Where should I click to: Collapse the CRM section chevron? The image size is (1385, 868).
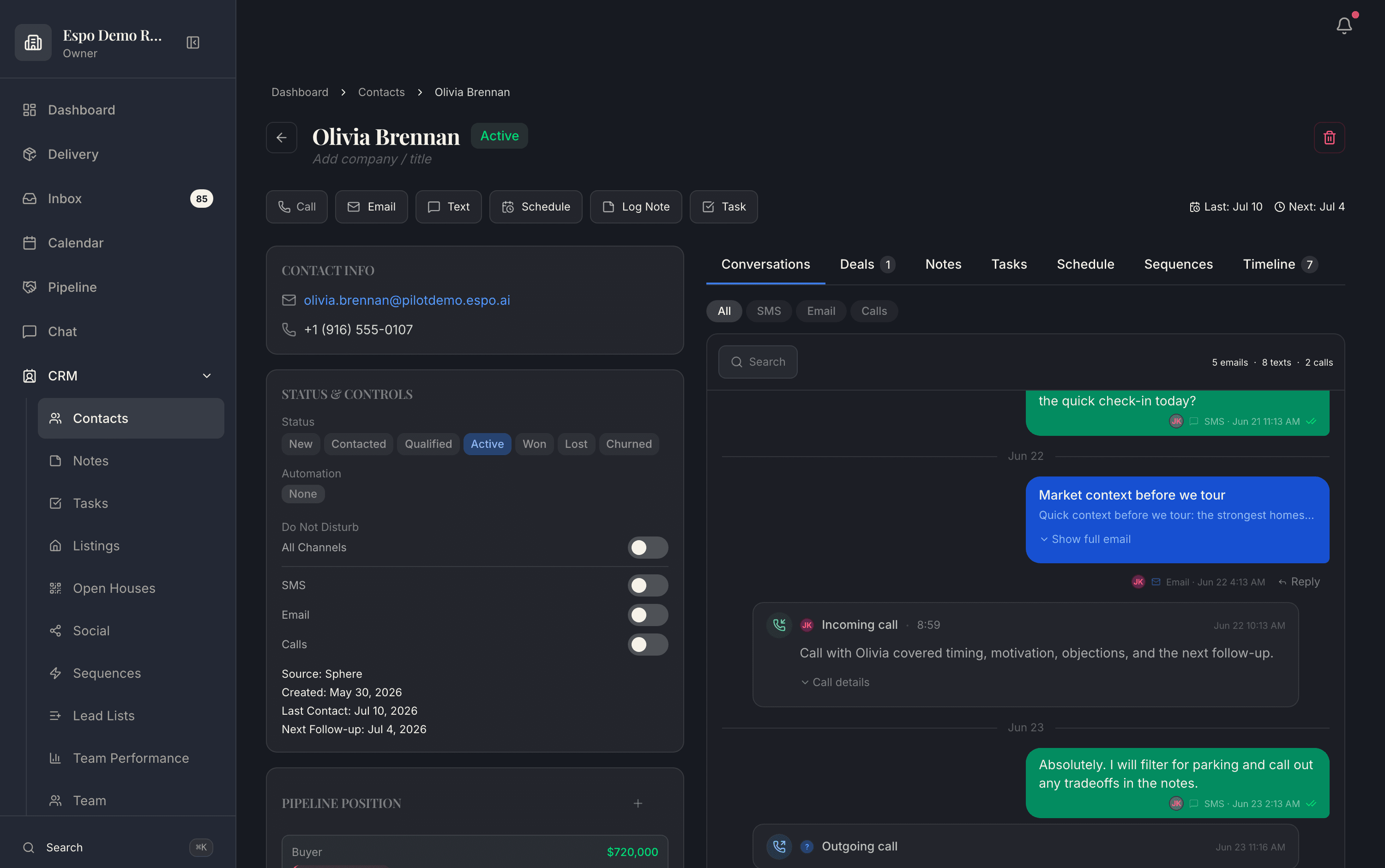207,375
